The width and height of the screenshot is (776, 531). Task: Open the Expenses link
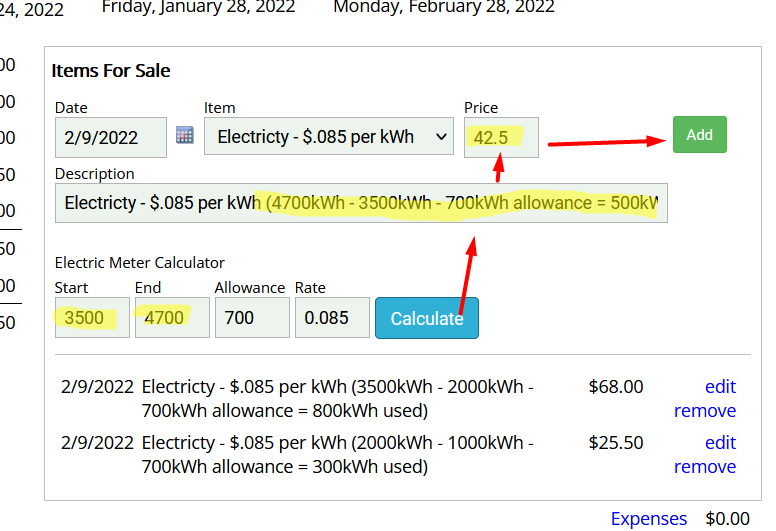(x=649, y=518)
